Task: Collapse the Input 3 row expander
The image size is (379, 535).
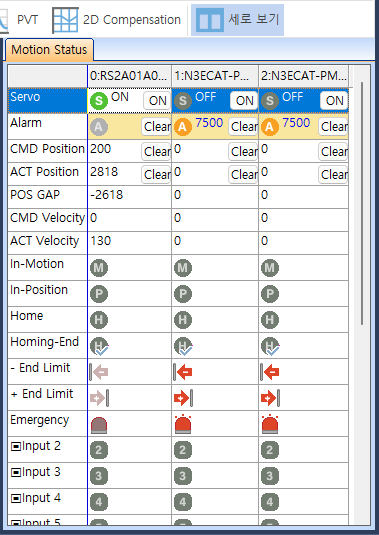Action: pos(16,473)
